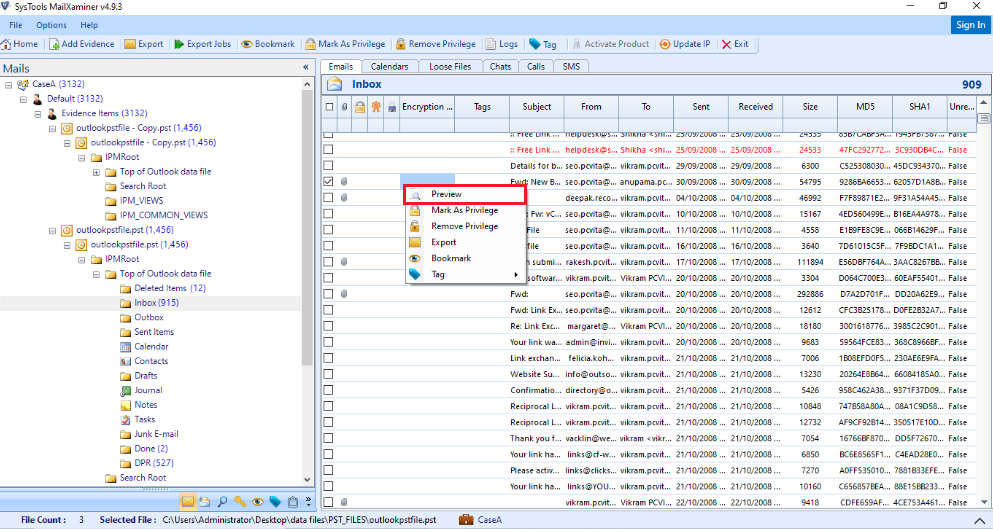Open the File menu
Viewport: 993px width, 529px height.
[x=16, y=25]
